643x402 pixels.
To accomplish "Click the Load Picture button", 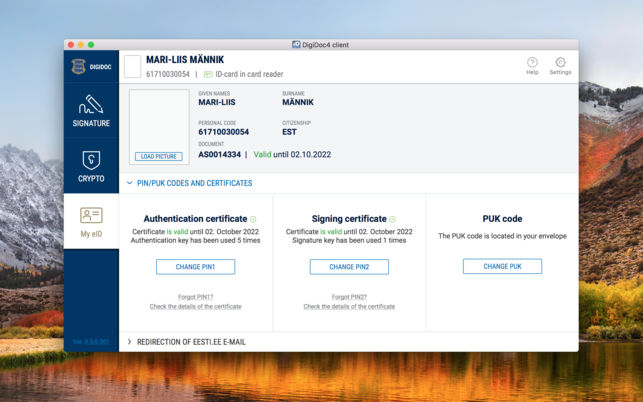I will (159, 156).
